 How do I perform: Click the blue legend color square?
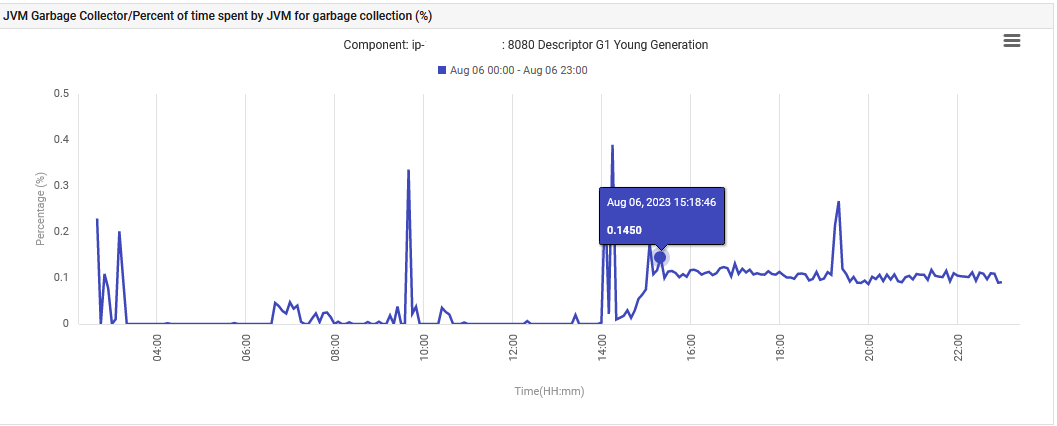pyautogui.click(x=442, y=70)
